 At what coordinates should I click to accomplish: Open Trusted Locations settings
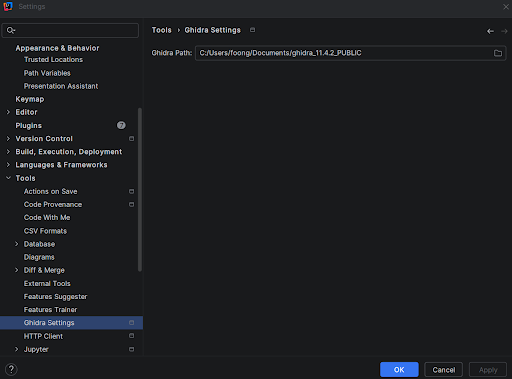coord(53,60)
